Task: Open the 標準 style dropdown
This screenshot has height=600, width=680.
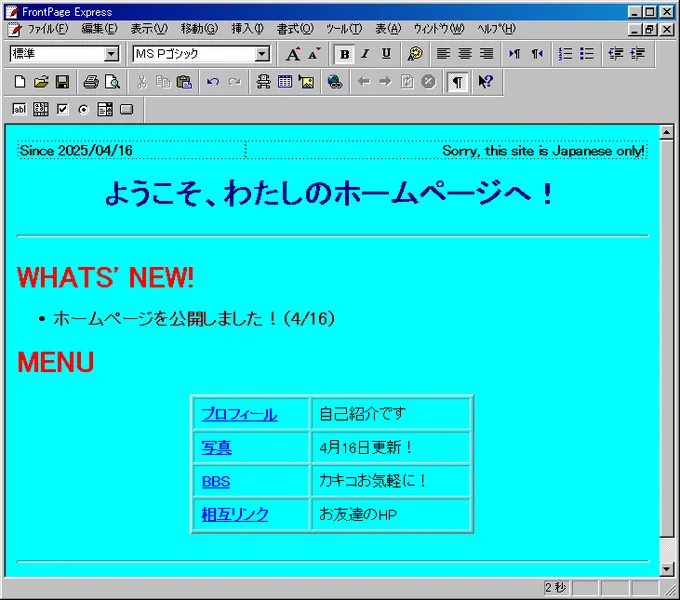Action: pos(111,54)
